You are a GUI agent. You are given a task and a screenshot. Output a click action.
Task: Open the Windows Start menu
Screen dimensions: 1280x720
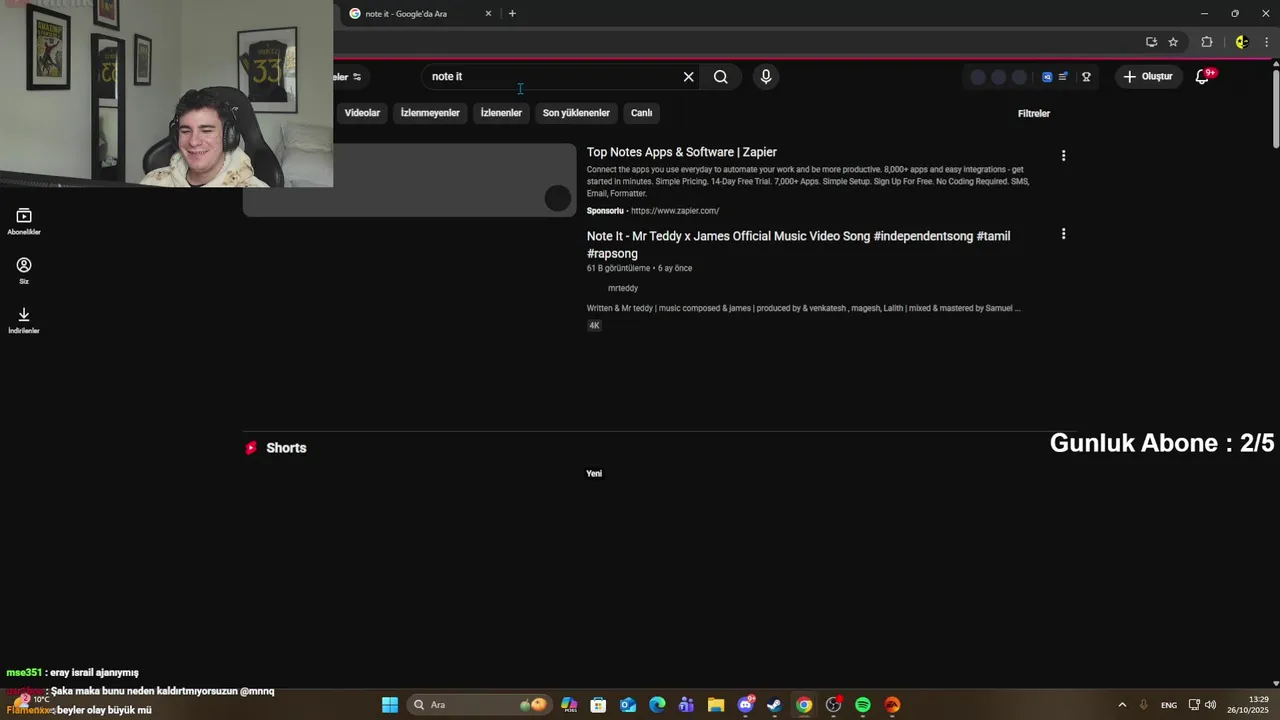[x=390, y=705]
